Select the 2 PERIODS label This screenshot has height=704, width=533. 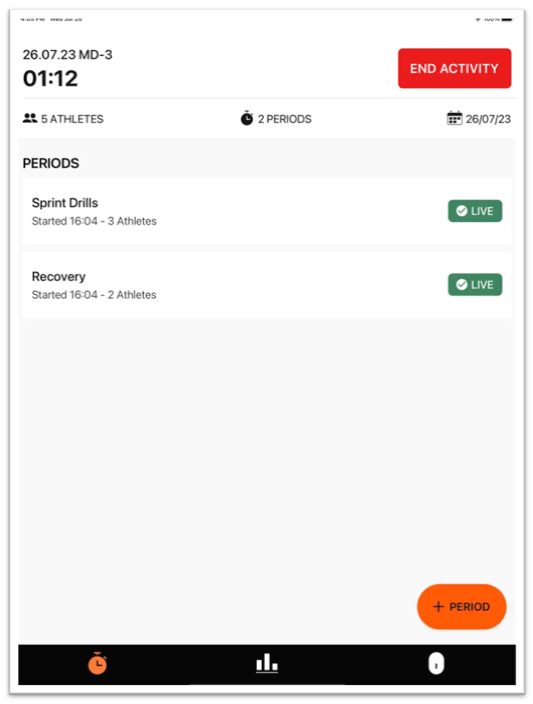tap(285, 119)
